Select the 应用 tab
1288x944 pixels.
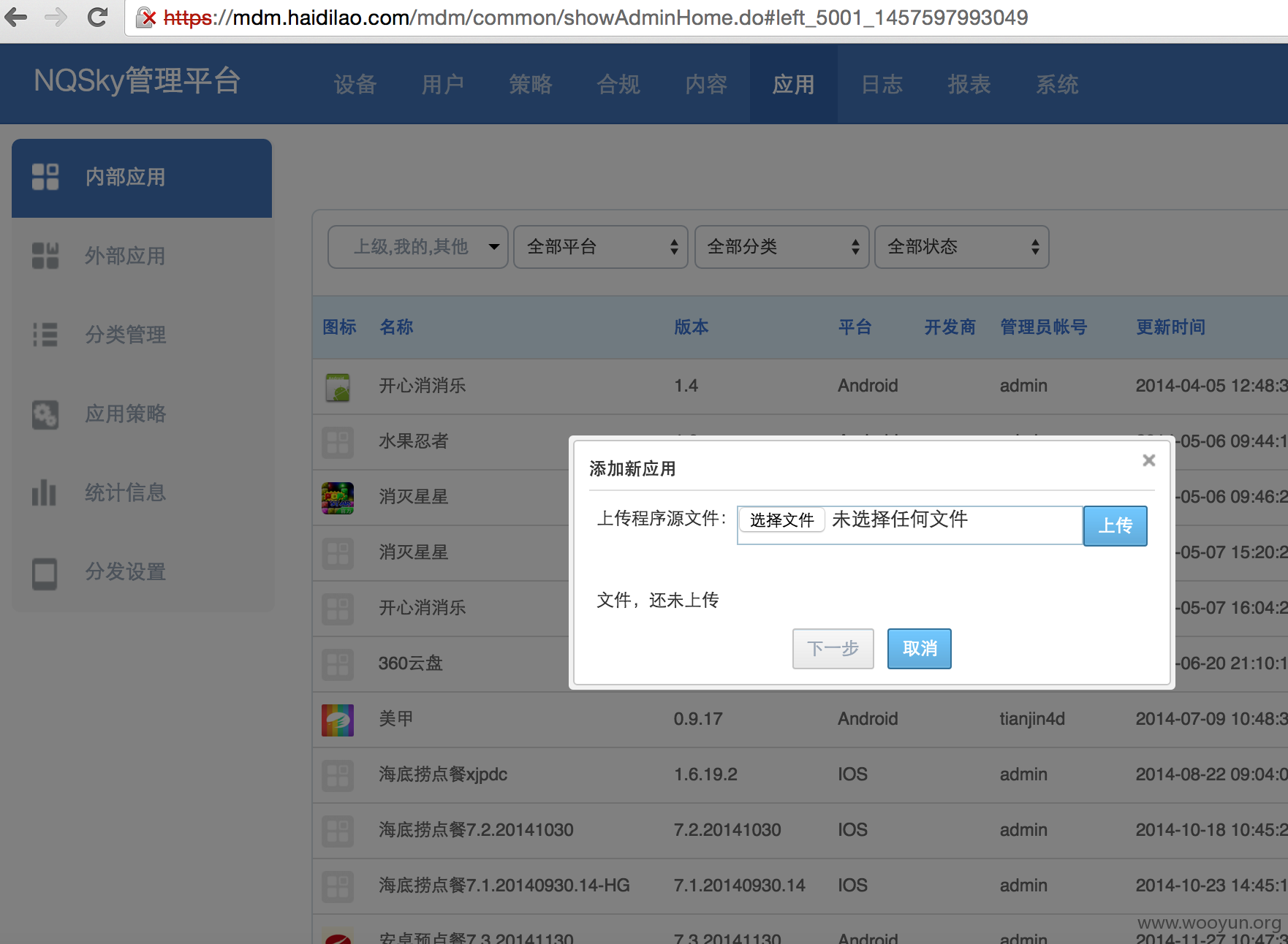click(x=793, y=85)
